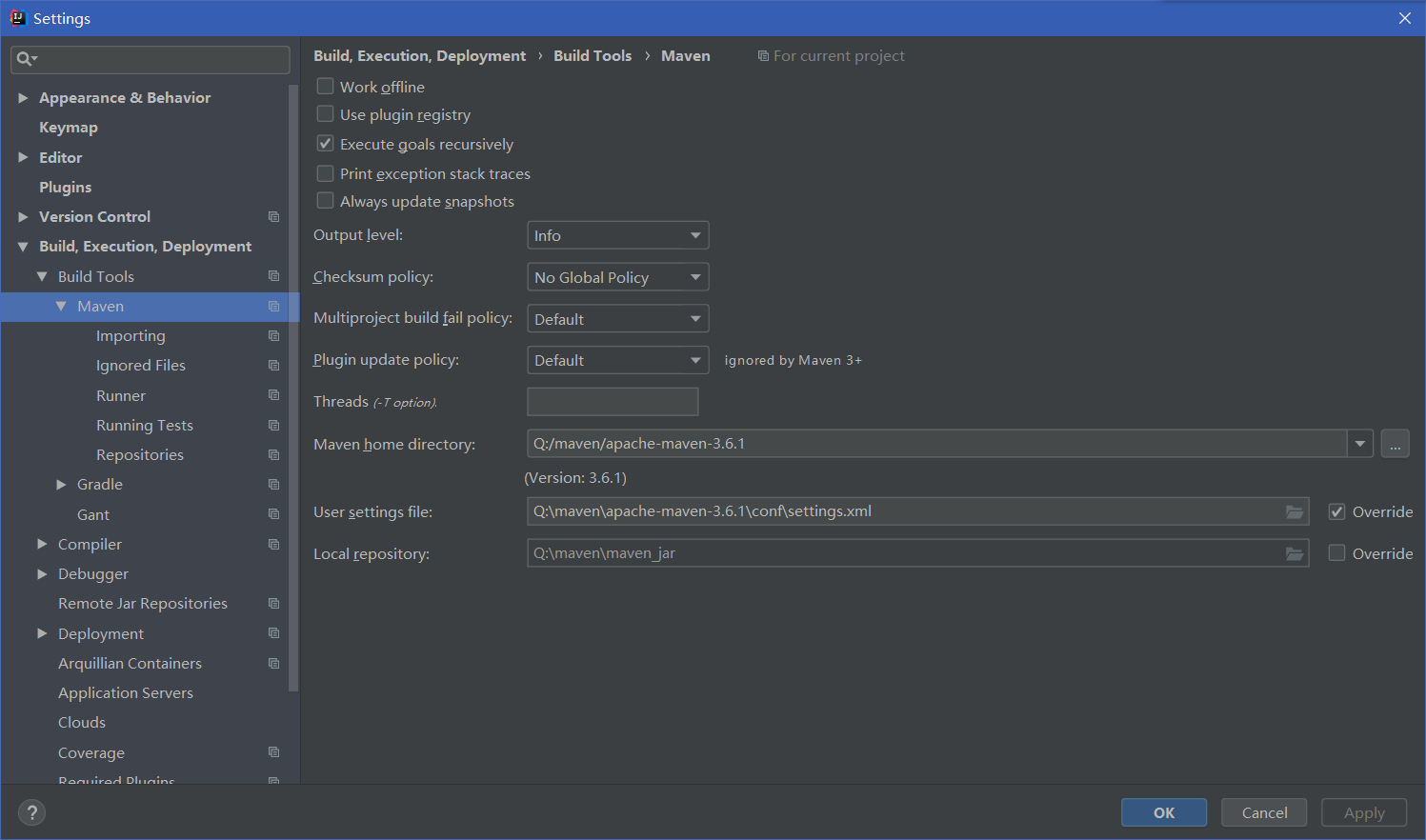The image size is (1426, 840).
Task: Click the project-level icon beside Importing
Action: point(273,336)
